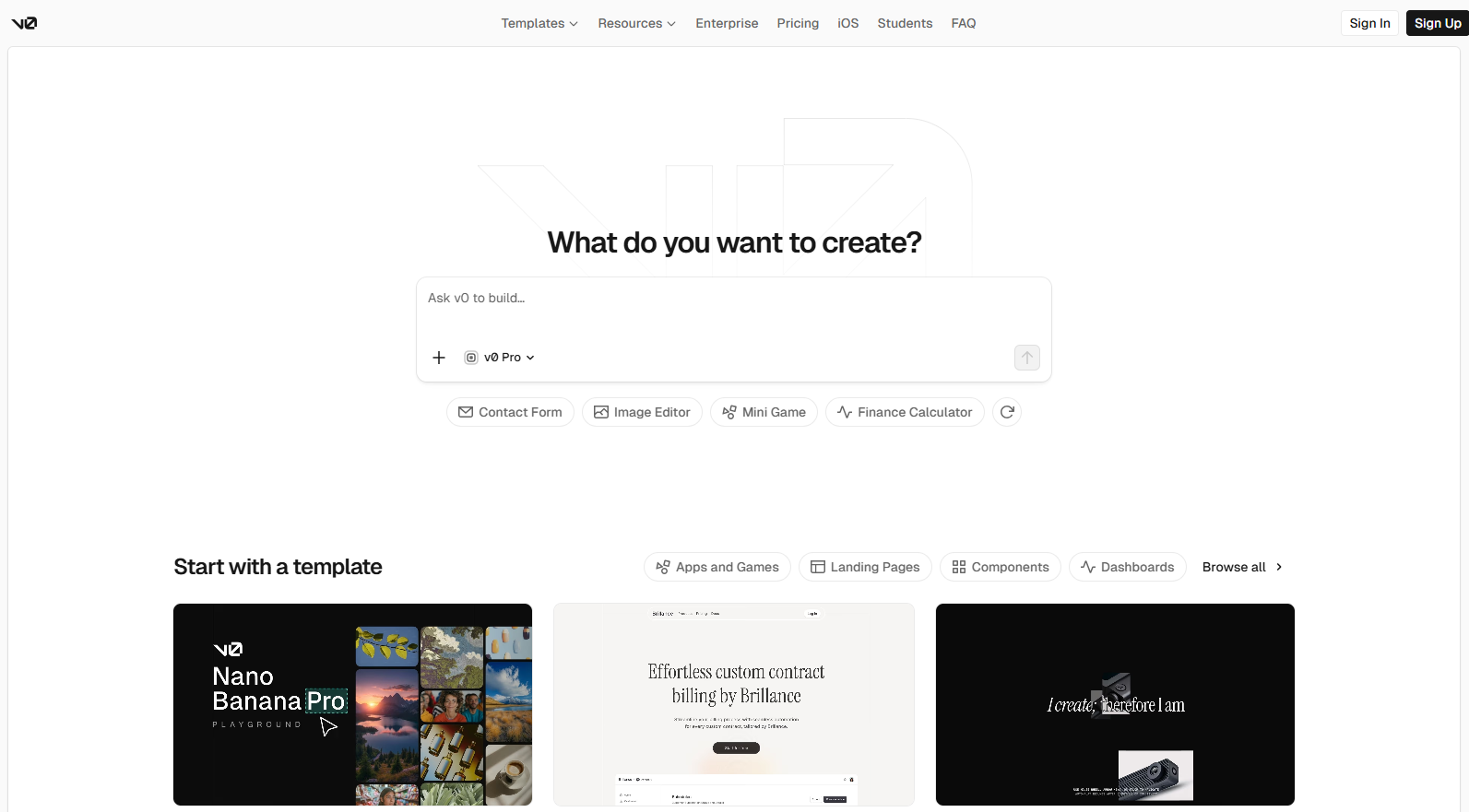Expand the Templates menu
Screen dimensions: 1469x812
(x=539, y=23)
